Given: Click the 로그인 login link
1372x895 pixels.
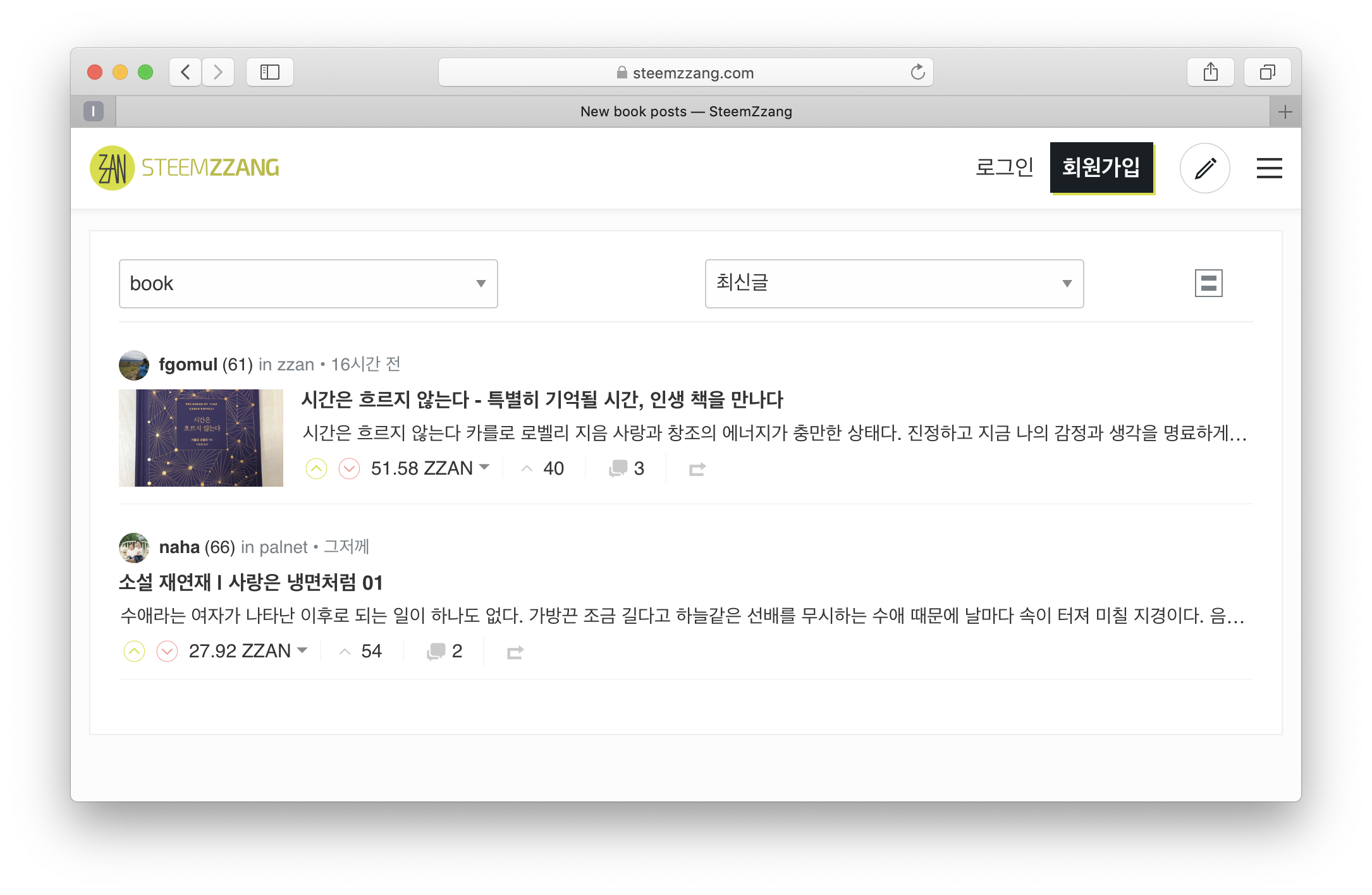Looking at the screenshot, I should point(1004,167).
